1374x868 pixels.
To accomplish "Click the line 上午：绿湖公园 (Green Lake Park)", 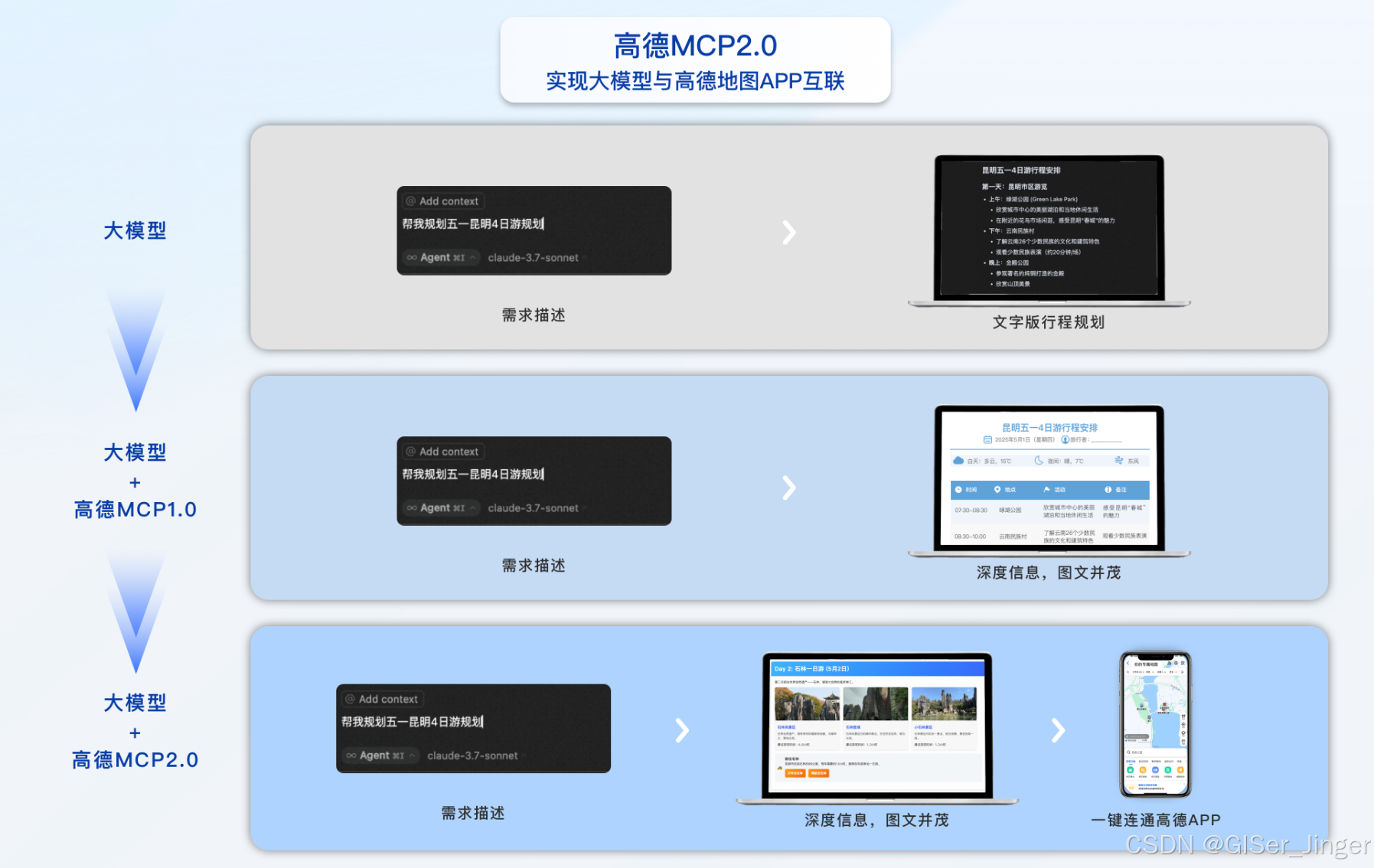I will (1033, 199).
